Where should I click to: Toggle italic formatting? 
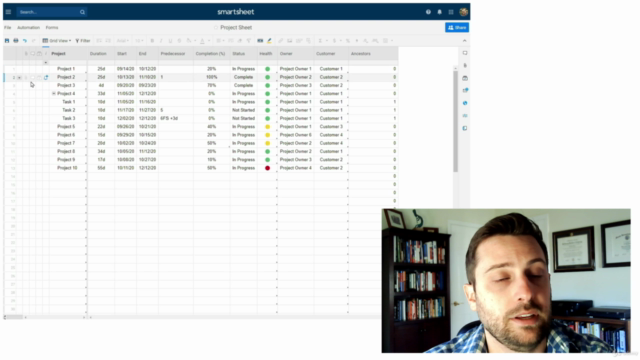tap(161, 40)
